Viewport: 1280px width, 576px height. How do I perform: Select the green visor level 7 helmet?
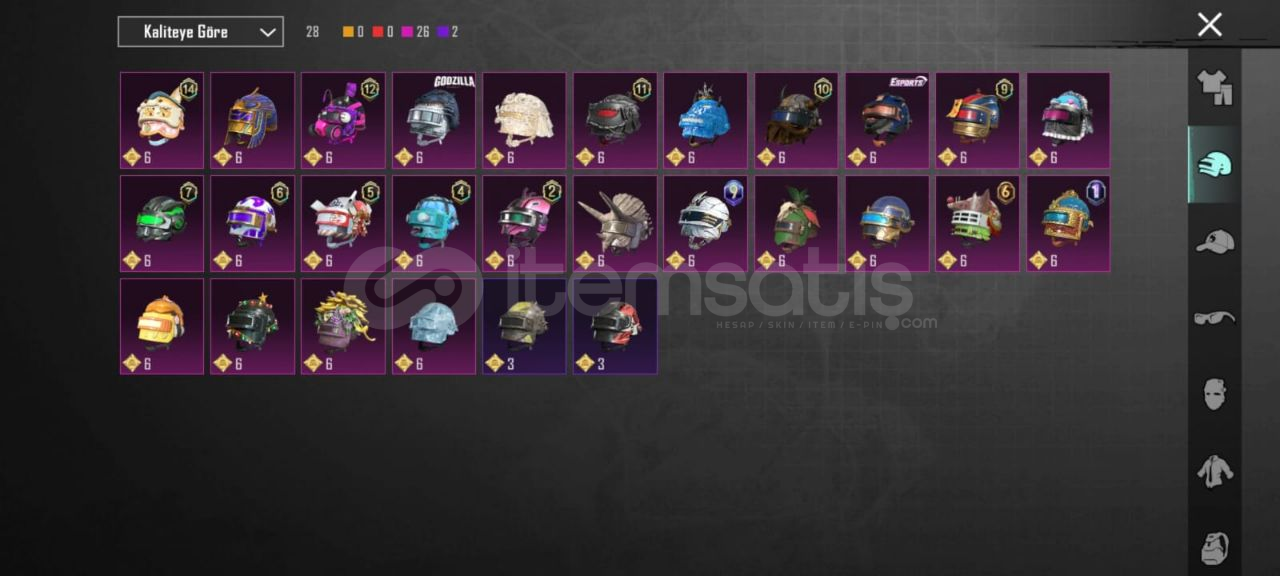pyautogui.click(x=162, y=223)
